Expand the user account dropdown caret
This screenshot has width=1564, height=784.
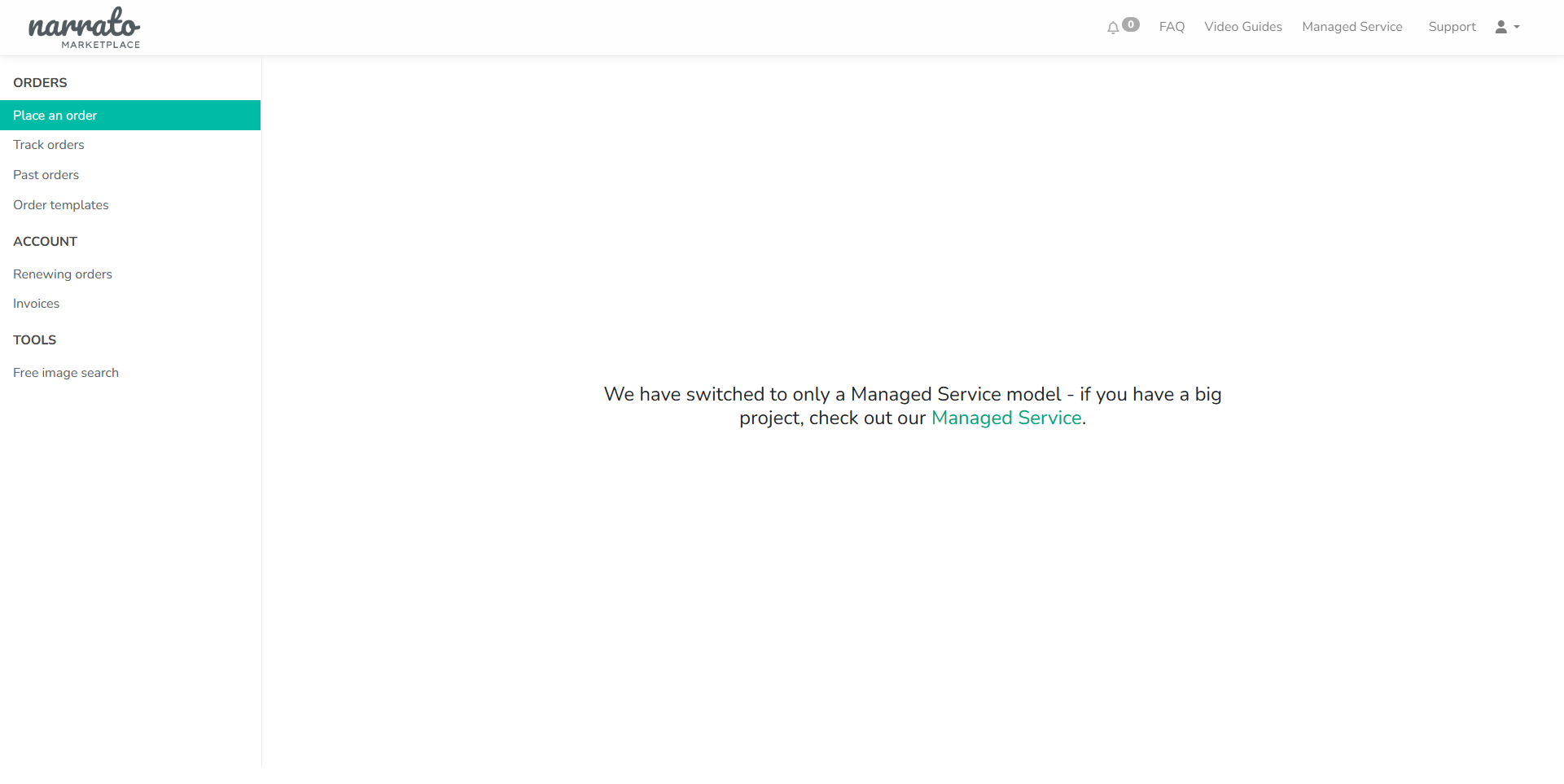coord(1517,28)
